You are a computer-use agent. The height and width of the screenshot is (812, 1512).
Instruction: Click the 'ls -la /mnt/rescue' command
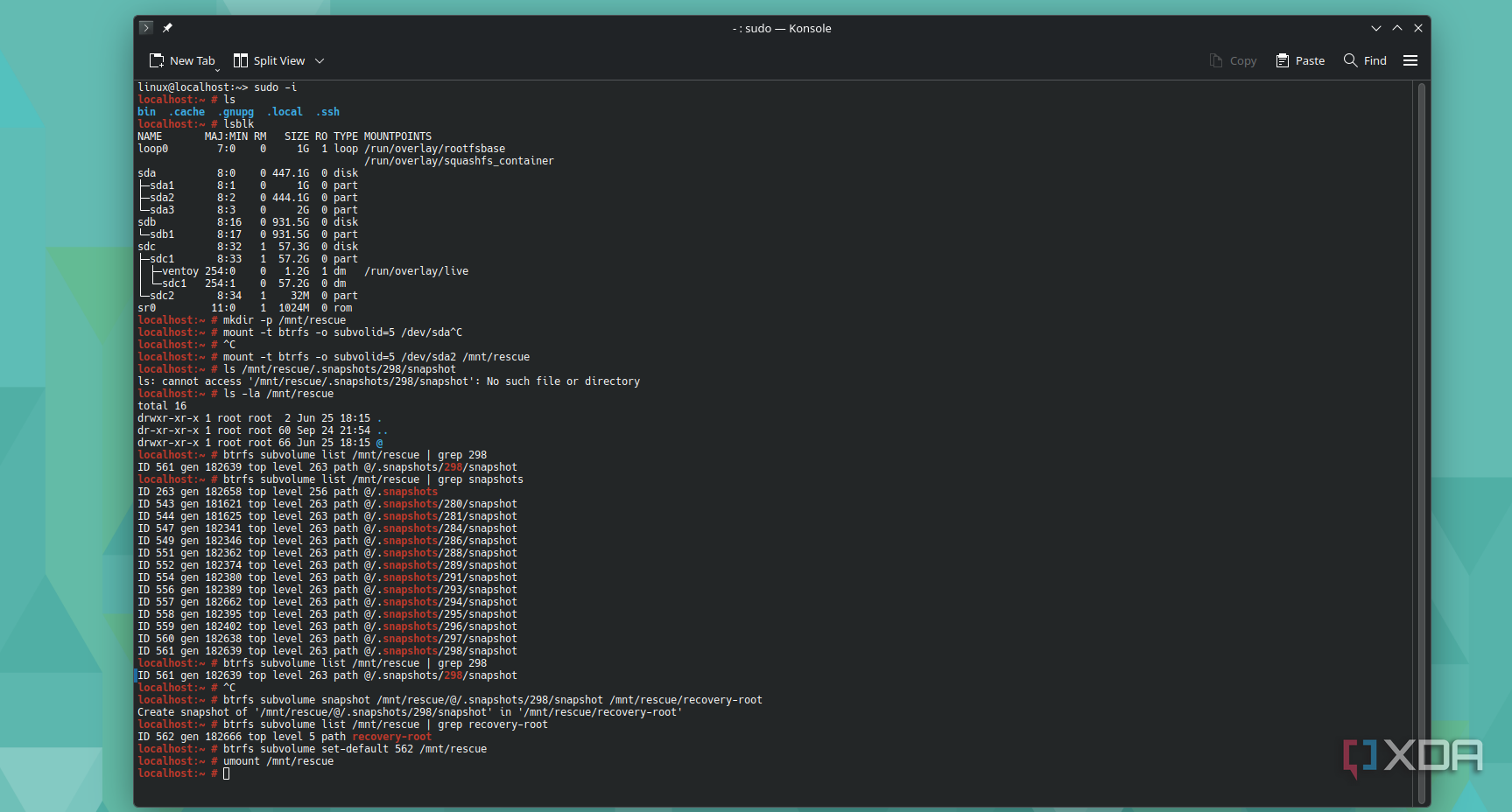point(278,394)
